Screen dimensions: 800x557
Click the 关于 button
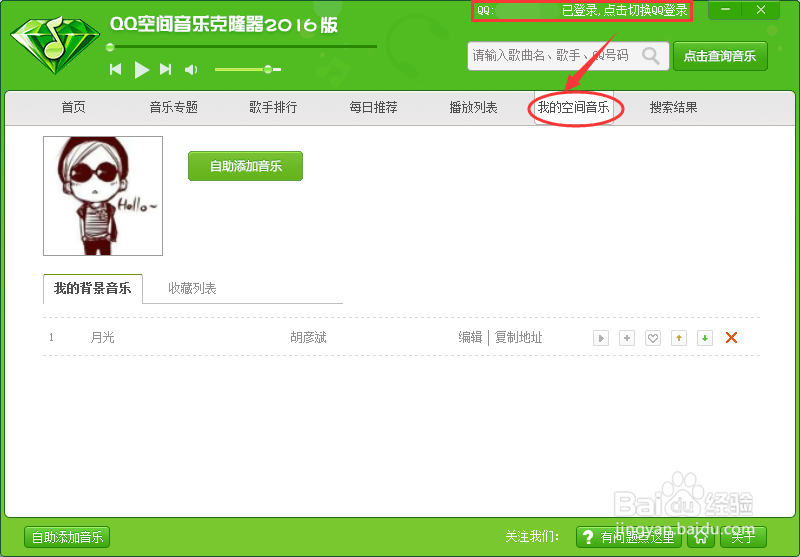[x=743, y=537]
